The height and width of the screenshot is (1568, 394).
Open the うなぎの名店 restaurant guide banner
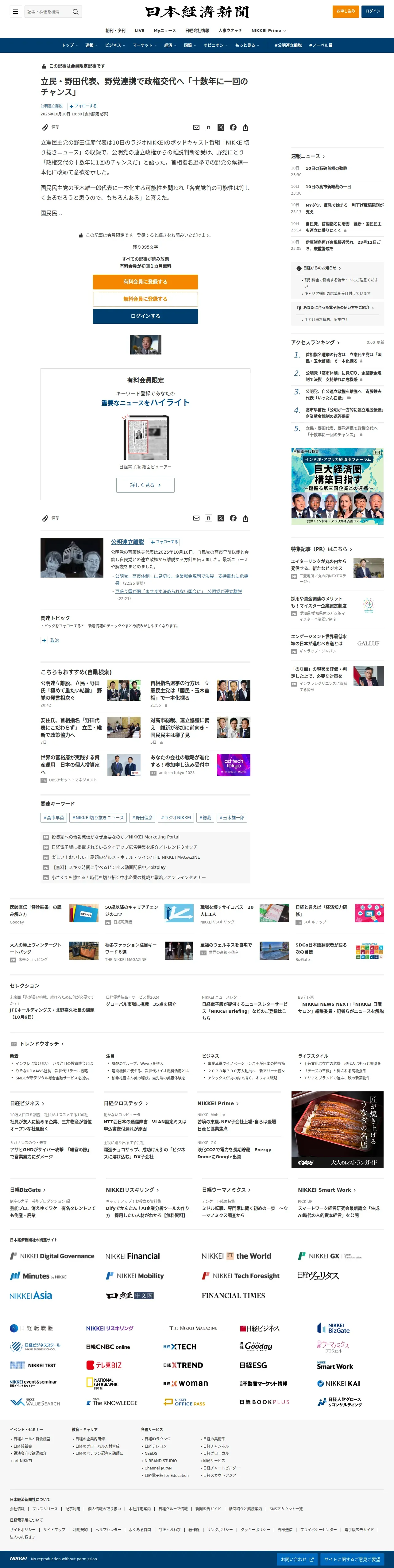[x=337, y=1129]
